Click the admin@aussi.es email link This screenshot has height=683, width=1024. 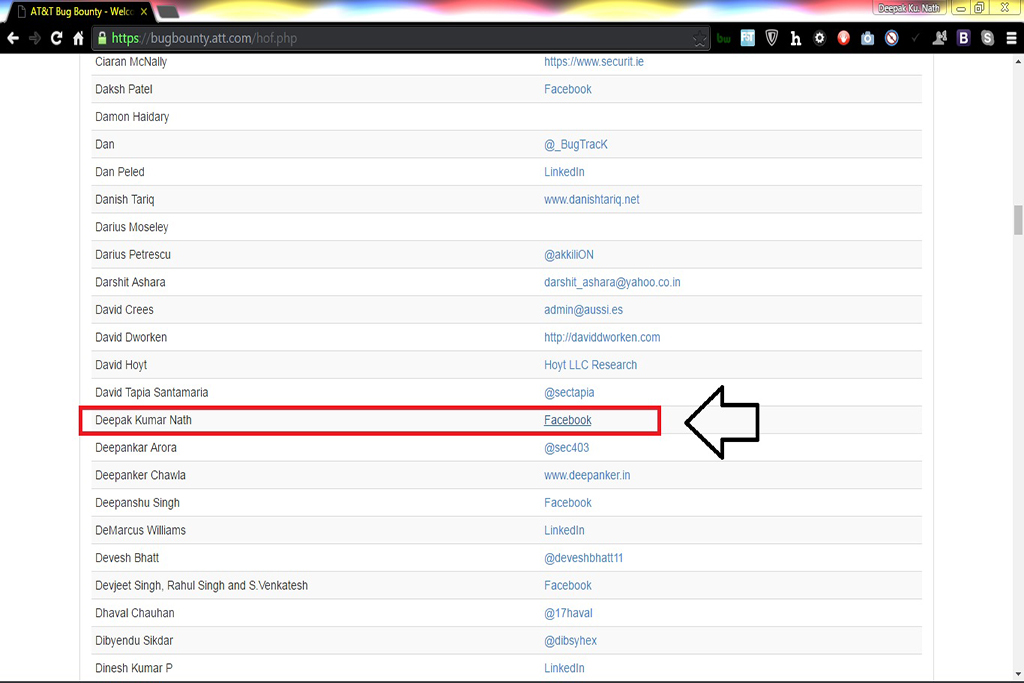coord(583,310)
